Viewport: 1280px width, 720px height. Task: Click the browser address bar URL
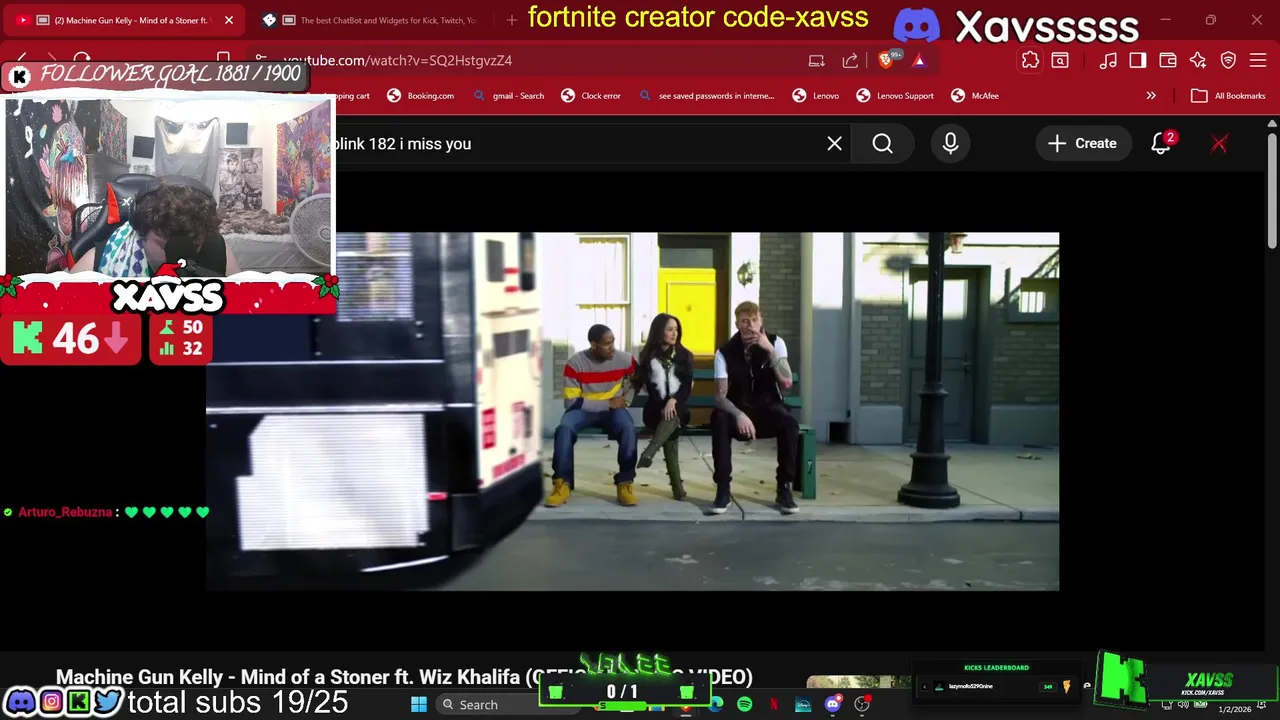click(398, 61)
